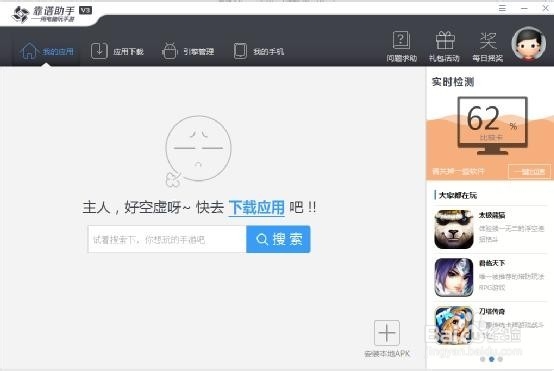Click the 下载应用 link

click(257, 207)
